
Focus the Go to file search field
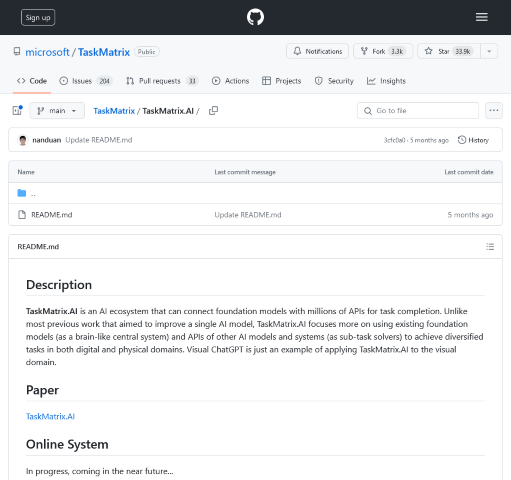pyautogui.click(x=418, y=111)
